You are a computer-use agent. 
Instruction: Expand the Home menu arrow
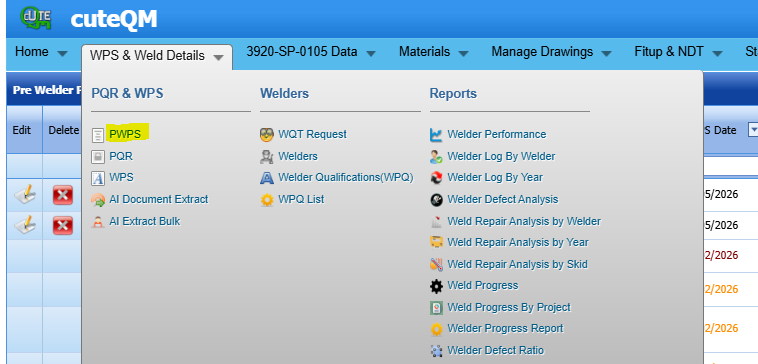pos(62,54)
